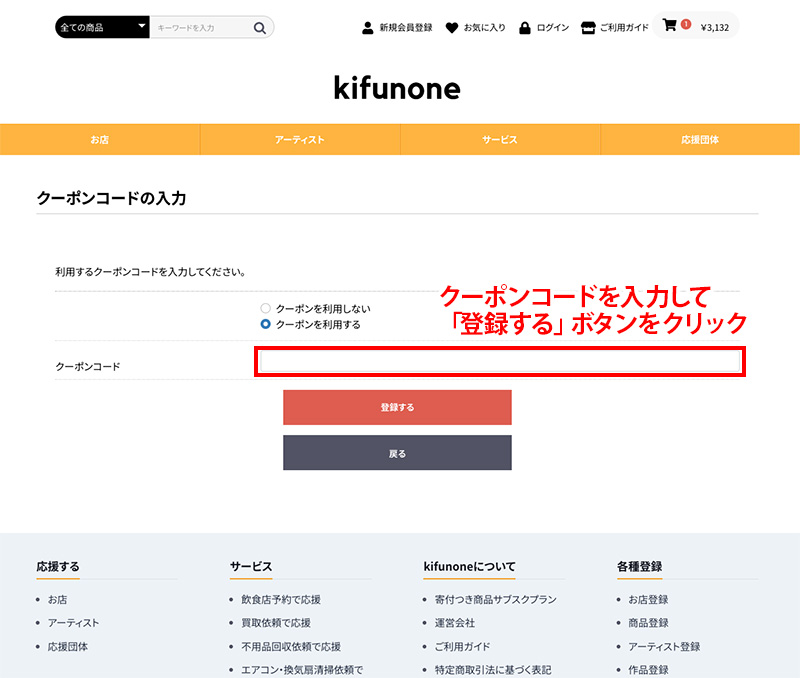
Task: Open the 応援団体 navigation tab
Action: (700, 139)
